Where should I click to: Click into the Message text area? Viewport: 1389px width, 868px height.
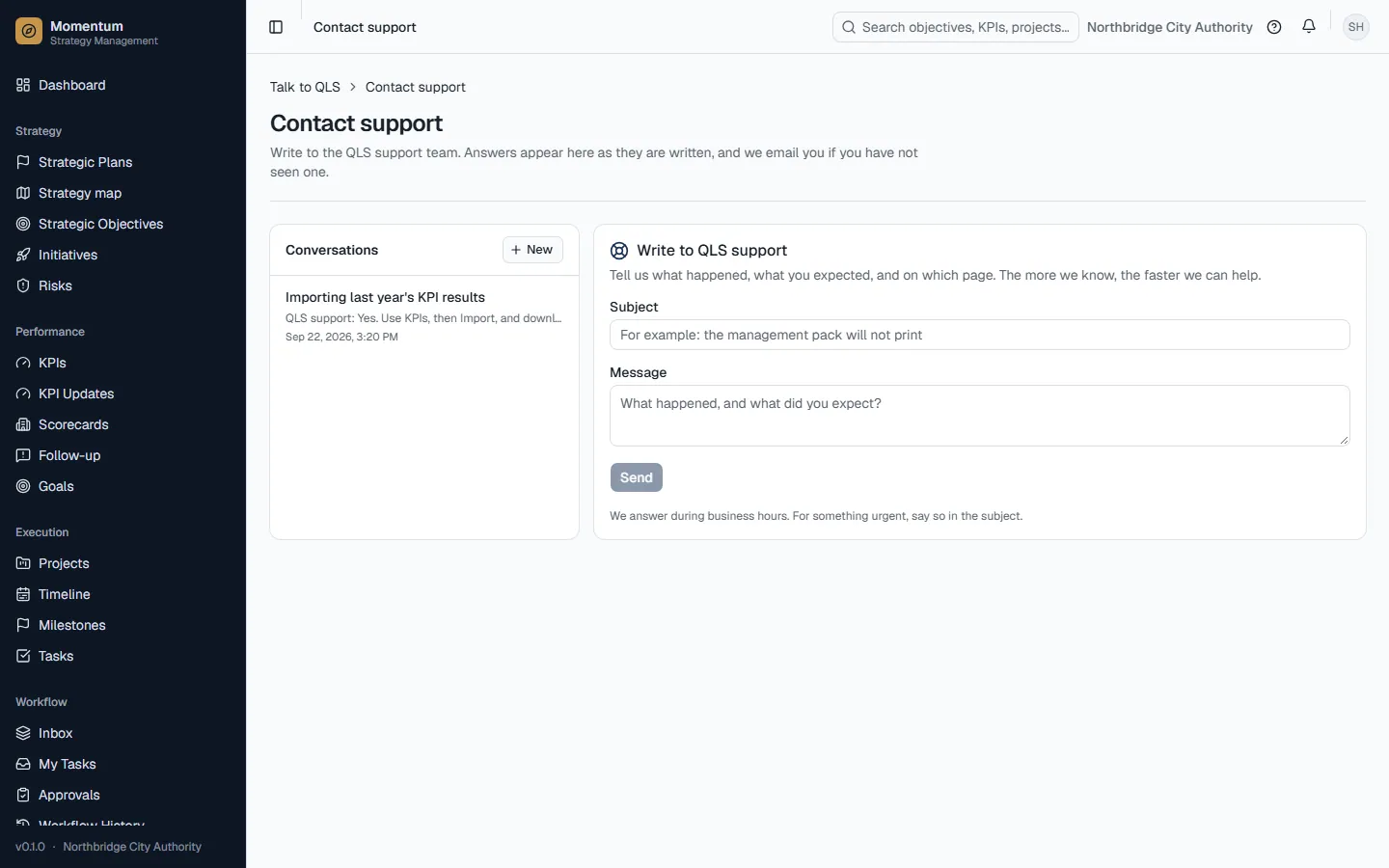979,416
